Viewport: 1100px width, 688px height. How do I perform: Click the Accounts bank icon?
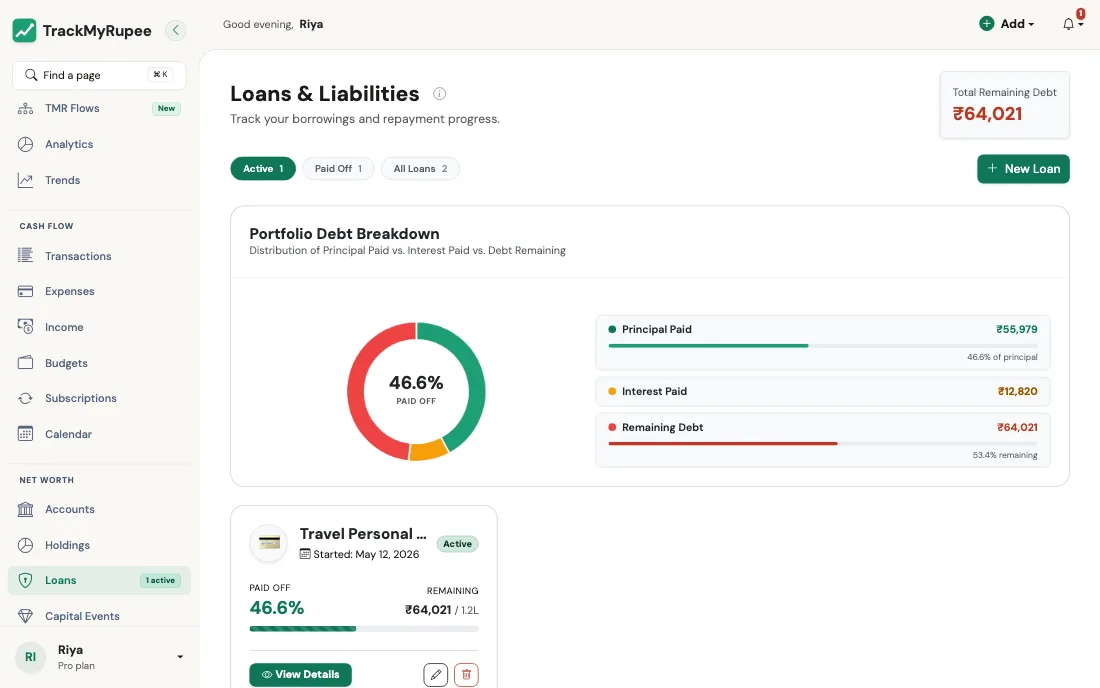pyautogui.click(x=25, y=509)
